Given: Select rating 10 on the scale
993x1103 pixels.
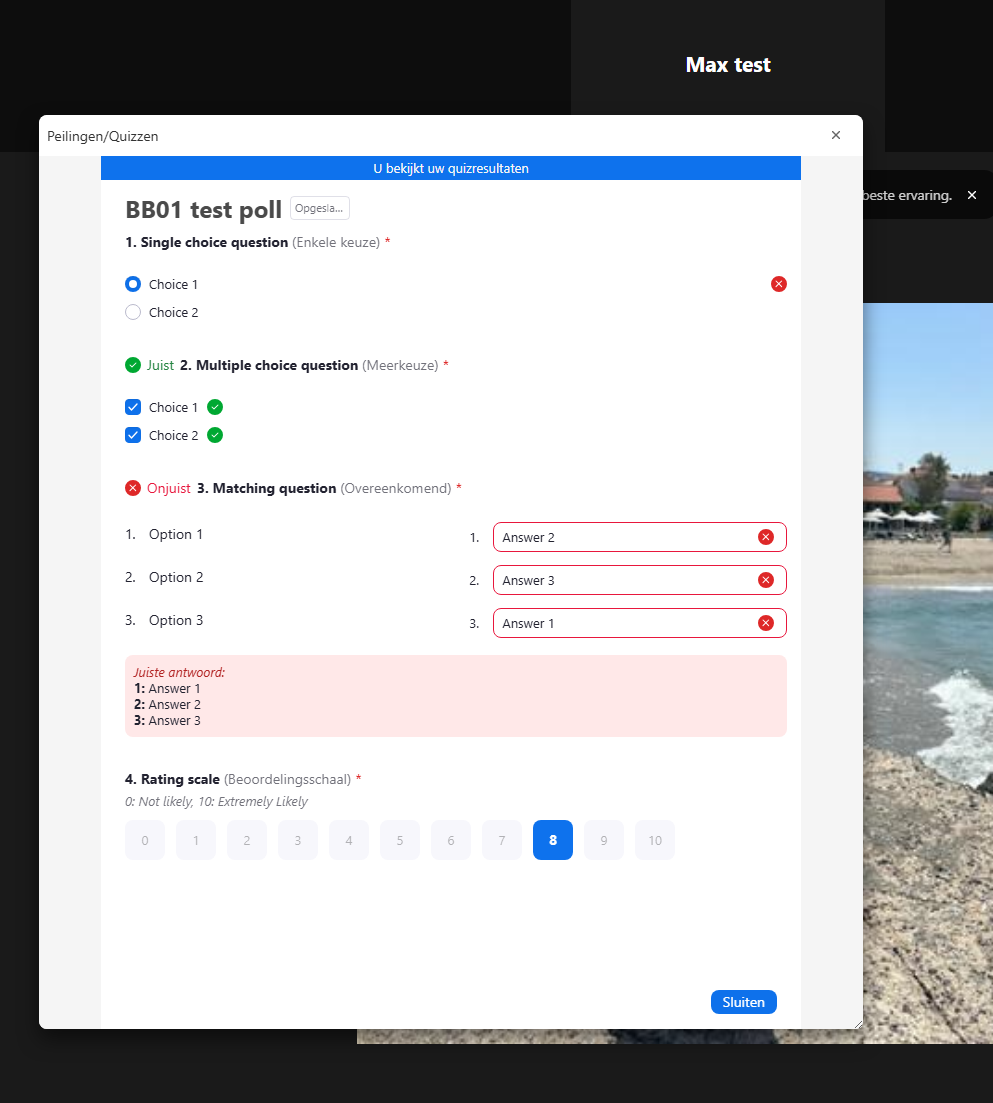Looking at the screenshot, I should pos(655,840).
